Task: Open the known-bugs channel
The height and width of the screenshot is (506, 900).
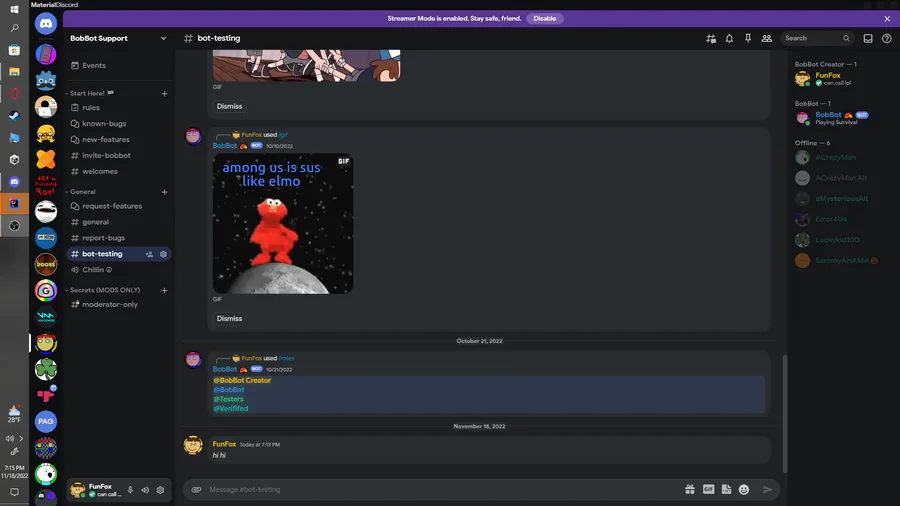Action: [x=119, y=124]
